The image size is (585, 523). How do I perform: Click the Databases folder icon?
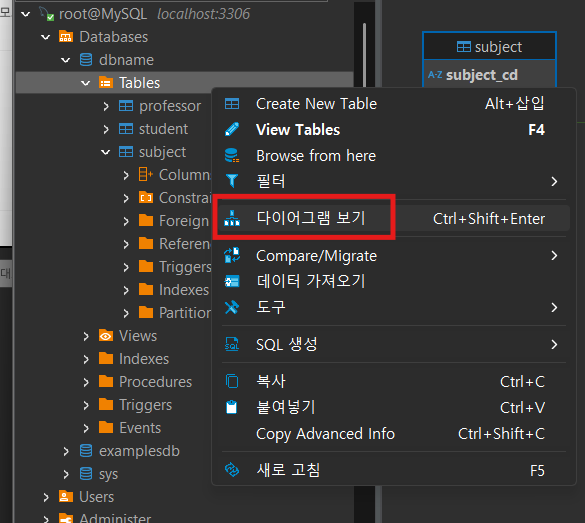tap(66, 37)
